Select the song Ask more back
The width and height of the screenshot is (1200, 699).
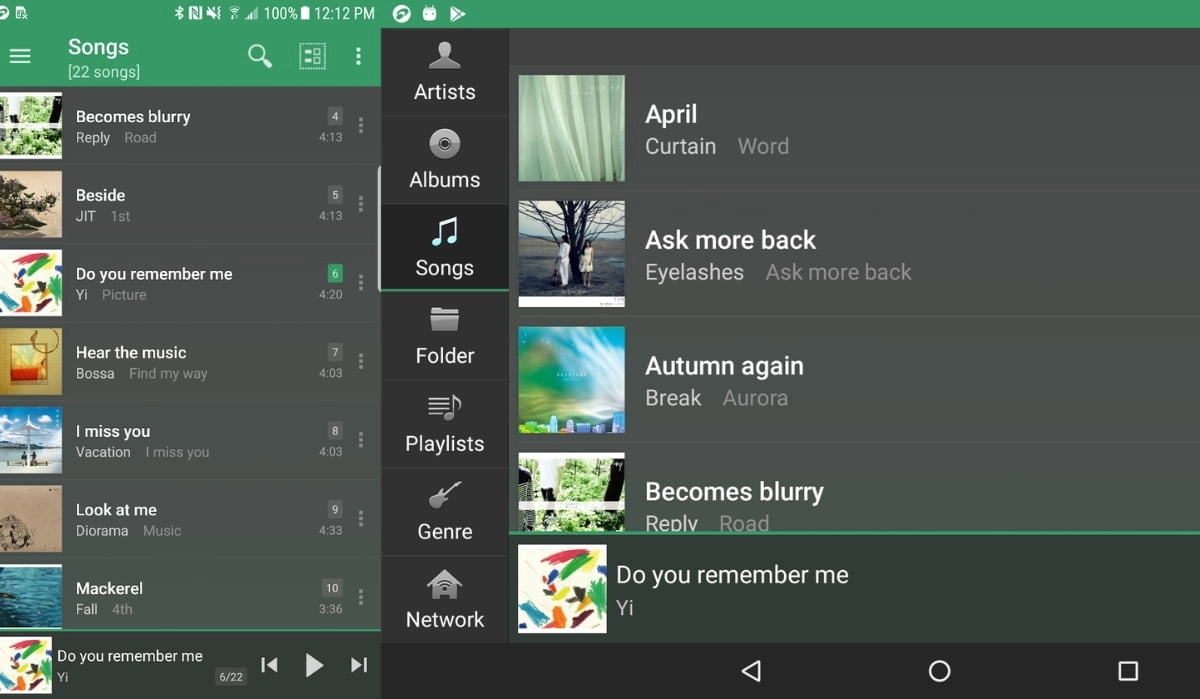(x=800, y=253)
